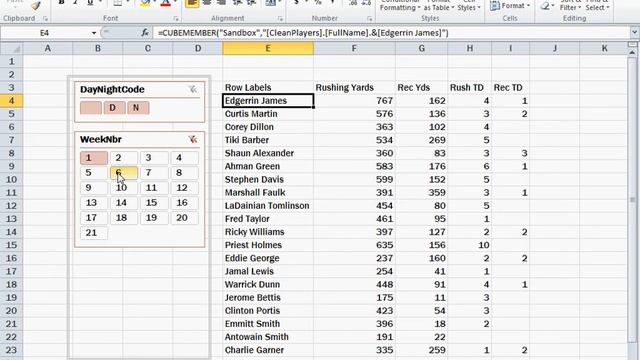The width and height of the screenshot is (640, 360).
Task: Click the Name Box showing E4
Action: (x=45, y=33)
